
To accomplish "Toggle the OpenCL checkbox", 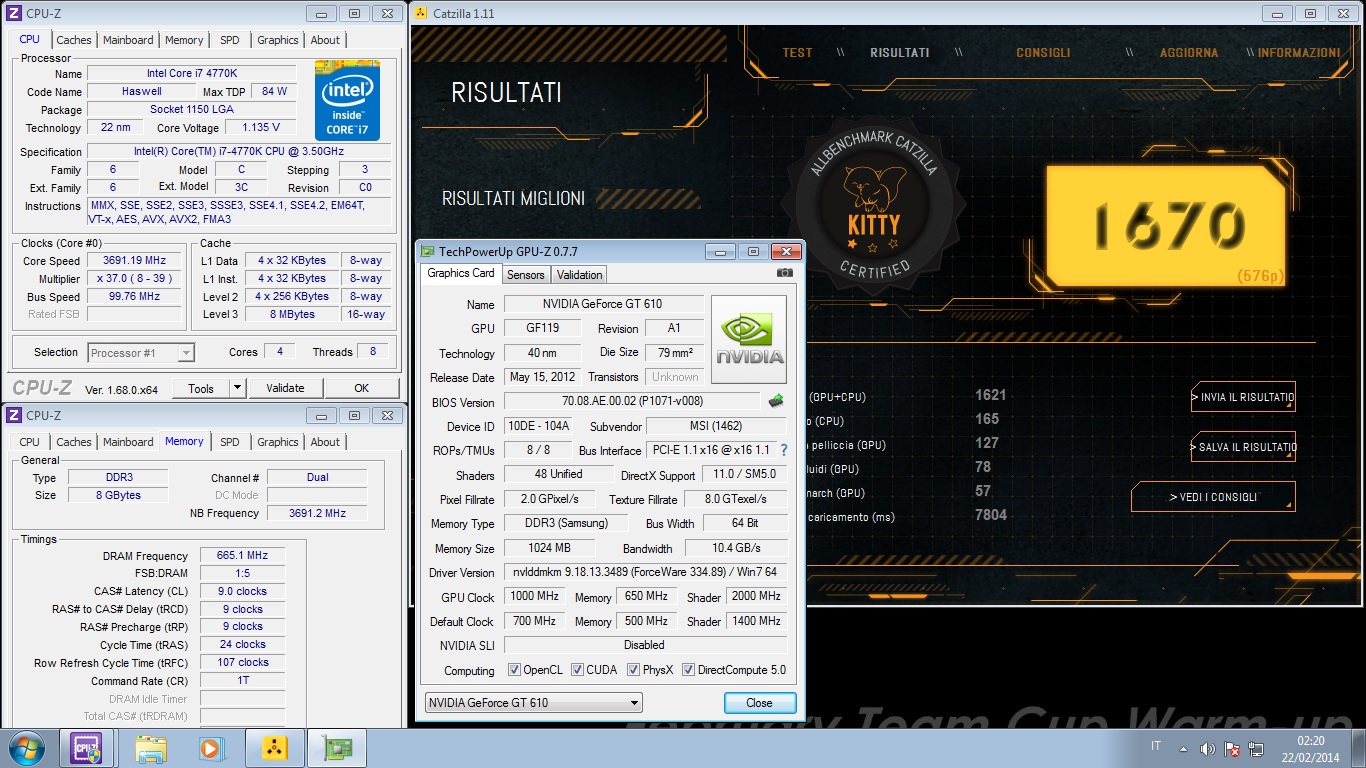I will click(x=514, y=670).
